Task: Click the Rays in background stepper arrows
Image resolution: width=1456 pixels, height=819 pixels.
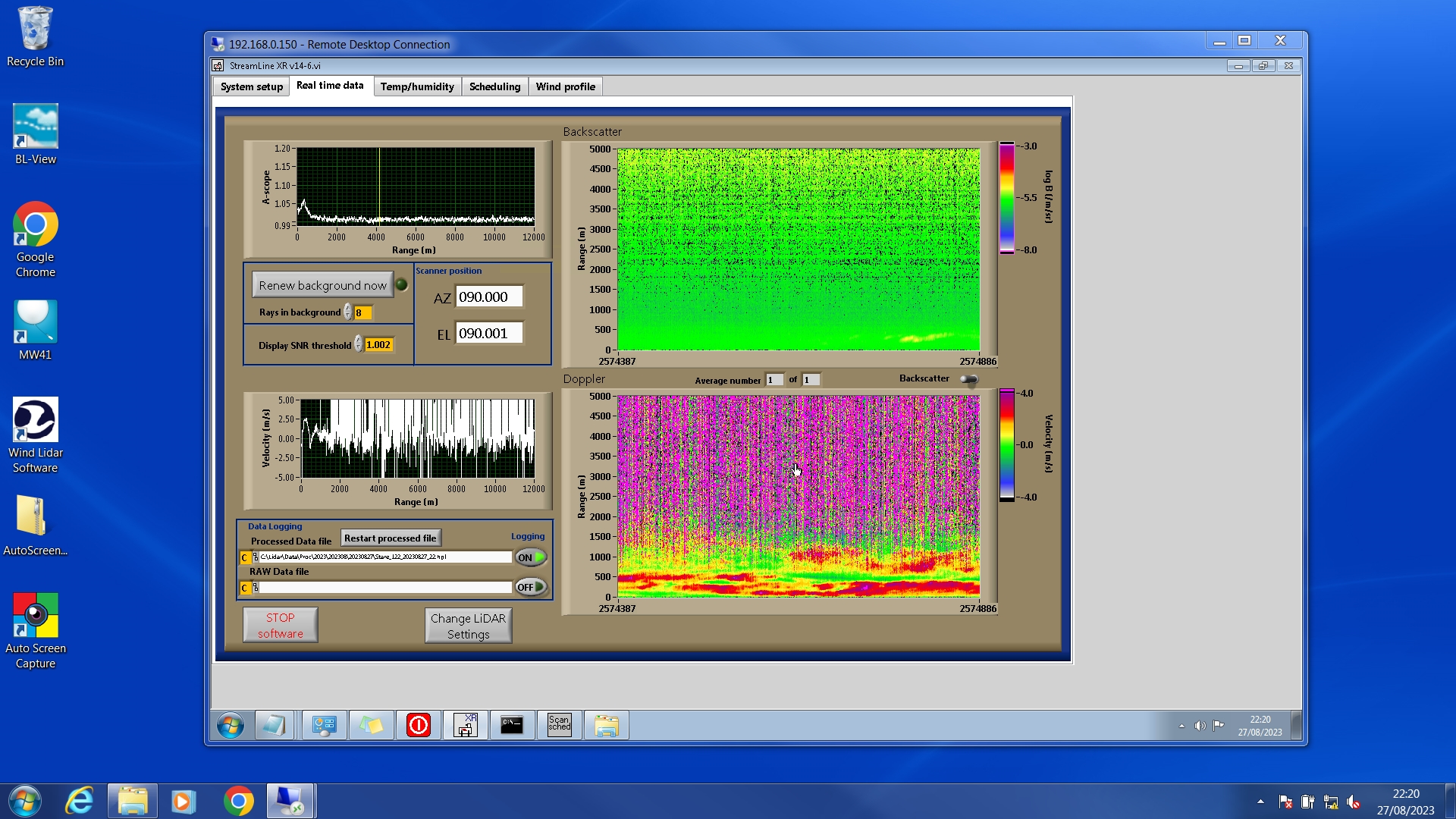Action: (348, 312)
